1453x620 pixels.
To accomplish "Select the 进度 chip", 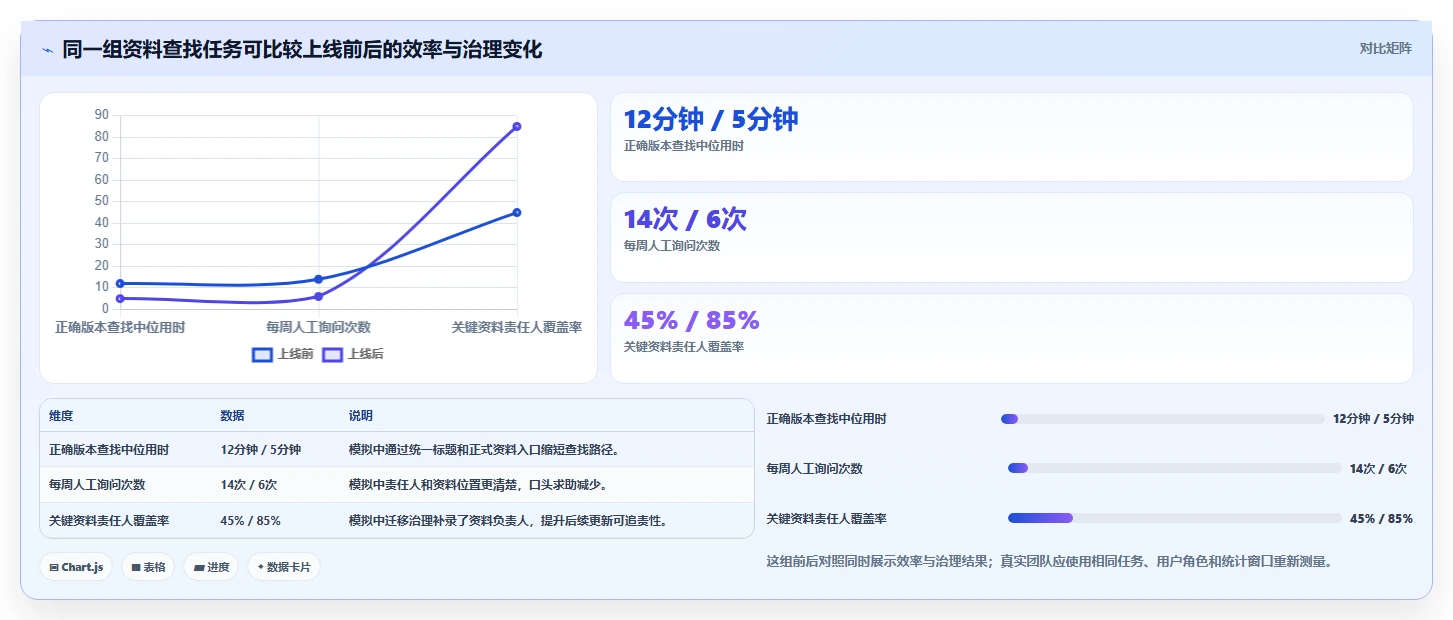I will pos(211,567).
